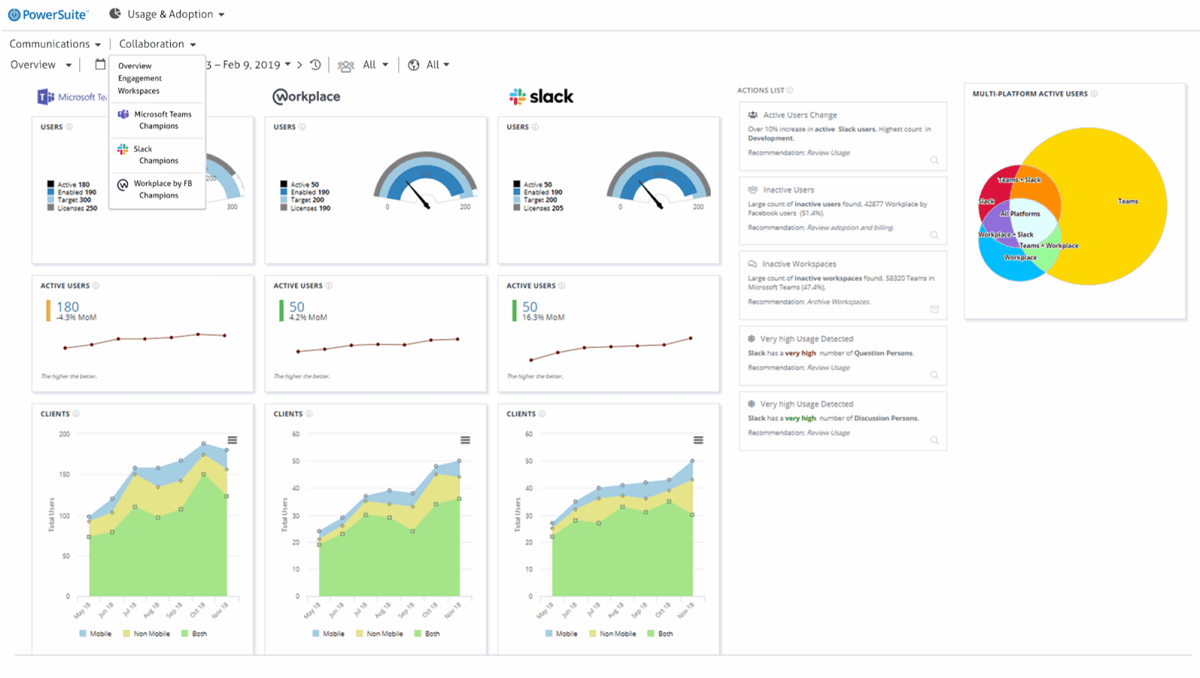The image size is (1200, 678).
Task: Show info for Workplace CLIENTS chart
Action: pos(309,414)
